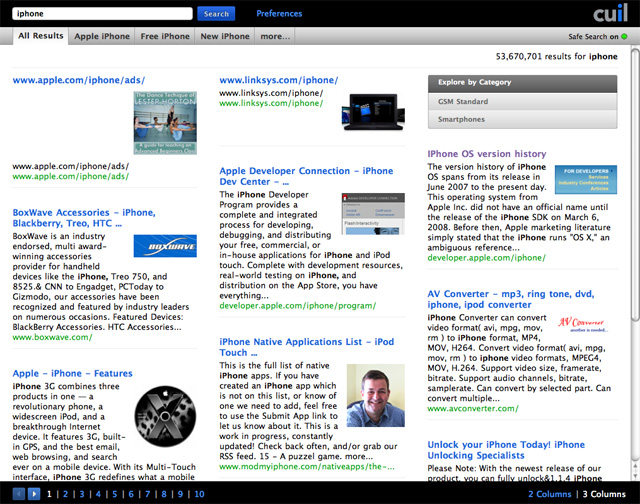Viewport: 640px width, 504px height.
Task: Go to results page 5
Action: [x=115, y=494]
